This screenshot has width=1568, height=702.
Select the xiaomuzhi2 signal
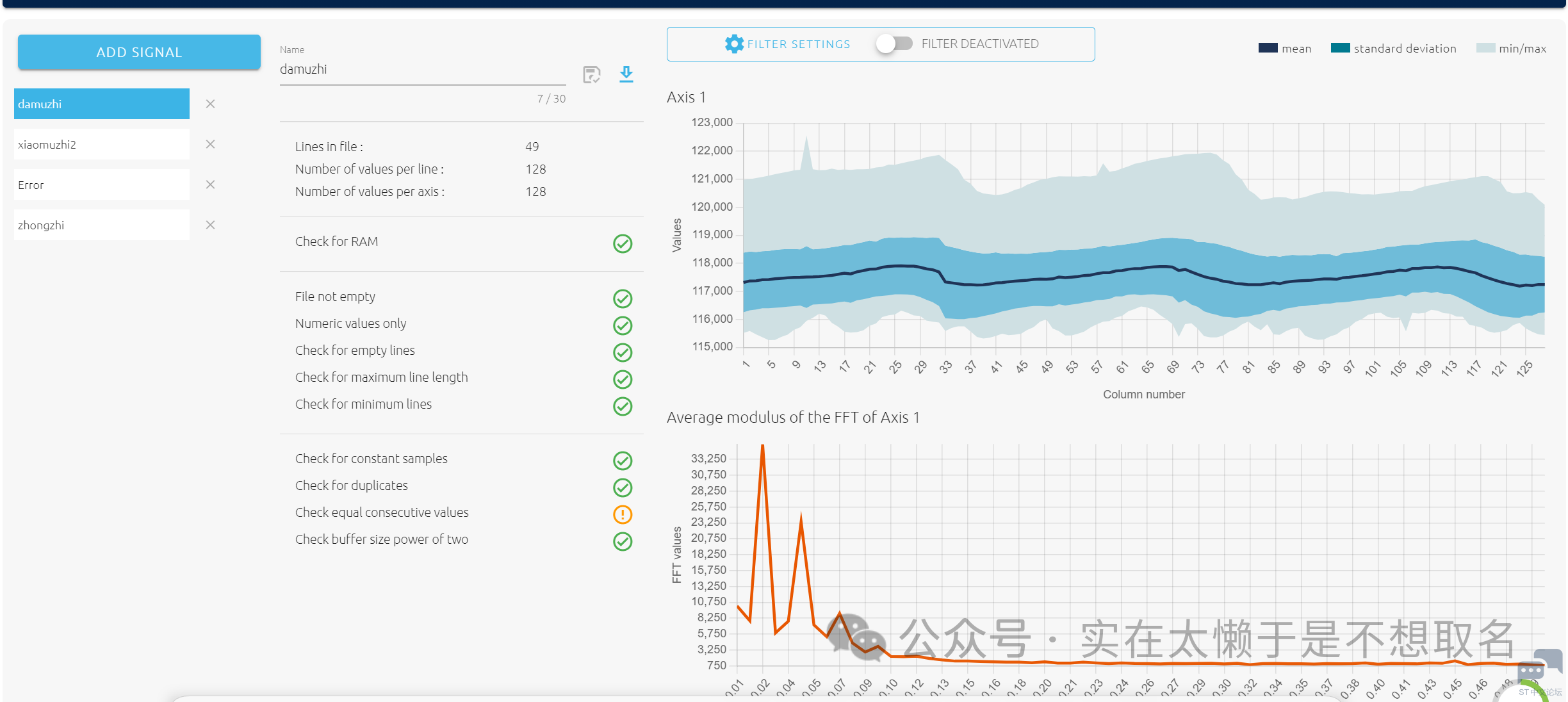pos(102,144)
